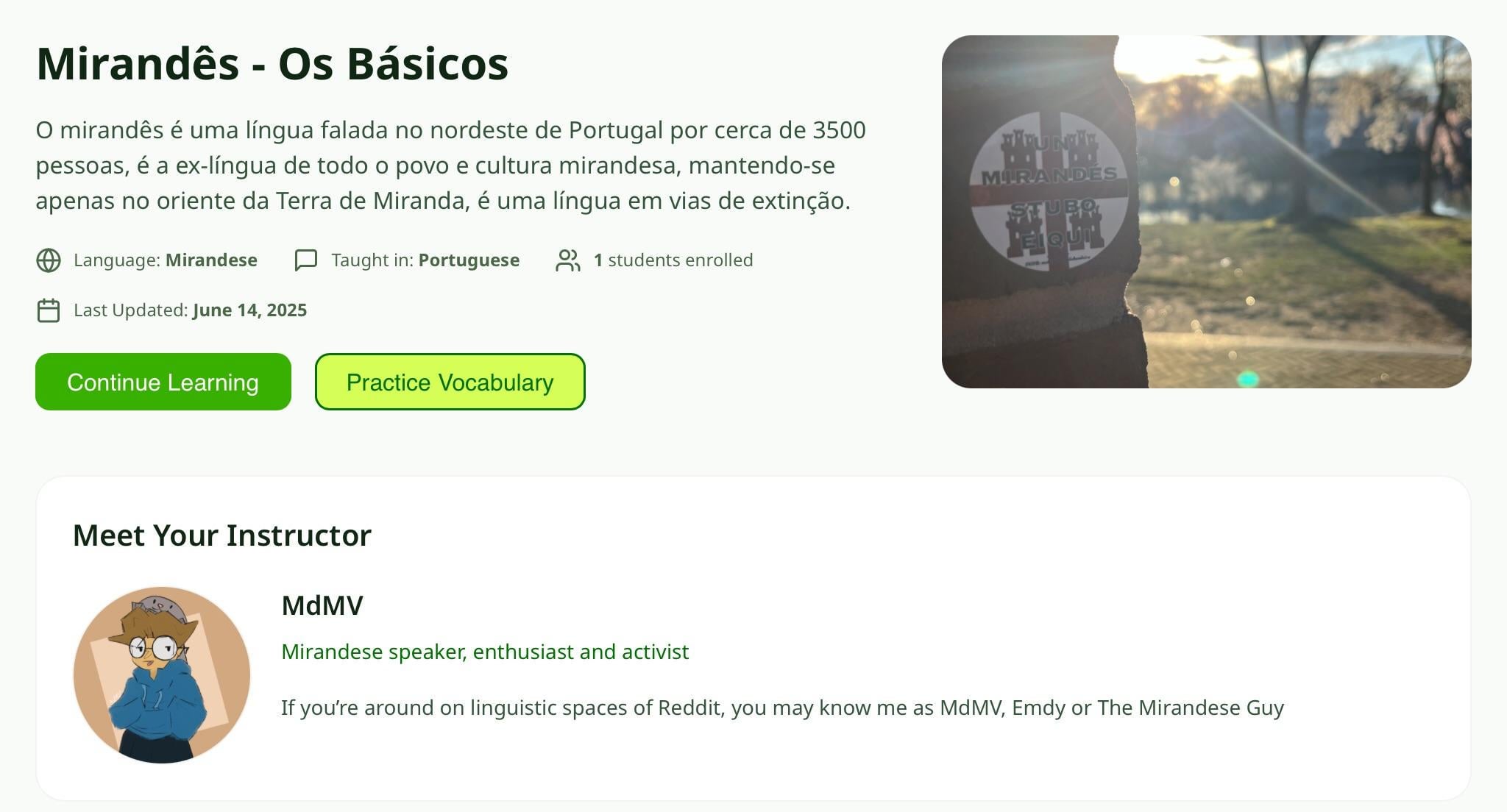
Task: Click the instructor bio mentioning Reddit
Action: (783, 708)
